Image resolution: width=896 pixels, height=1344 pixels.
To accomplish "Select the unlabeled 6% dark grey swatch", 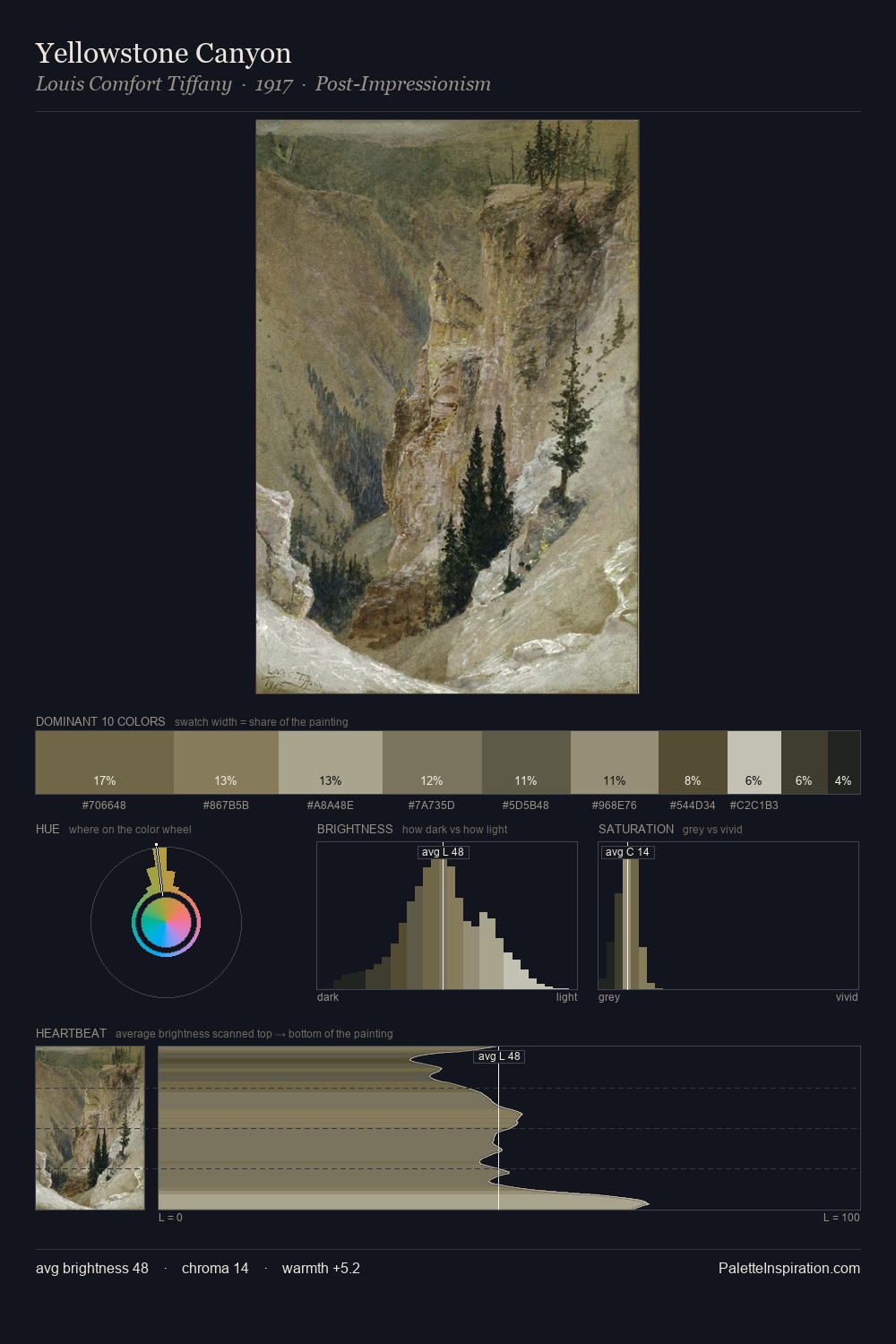I will point(805,762).
